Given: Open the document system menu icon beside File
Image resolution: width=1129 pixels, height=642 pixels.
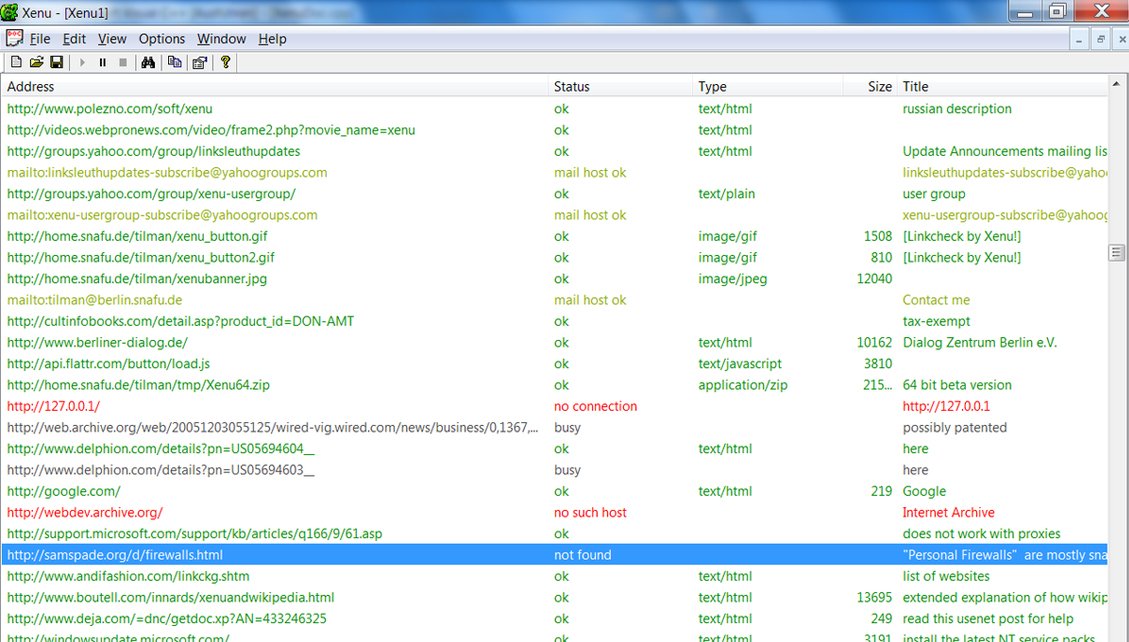Looking at the screenshot, I should (x=14, y=38).
